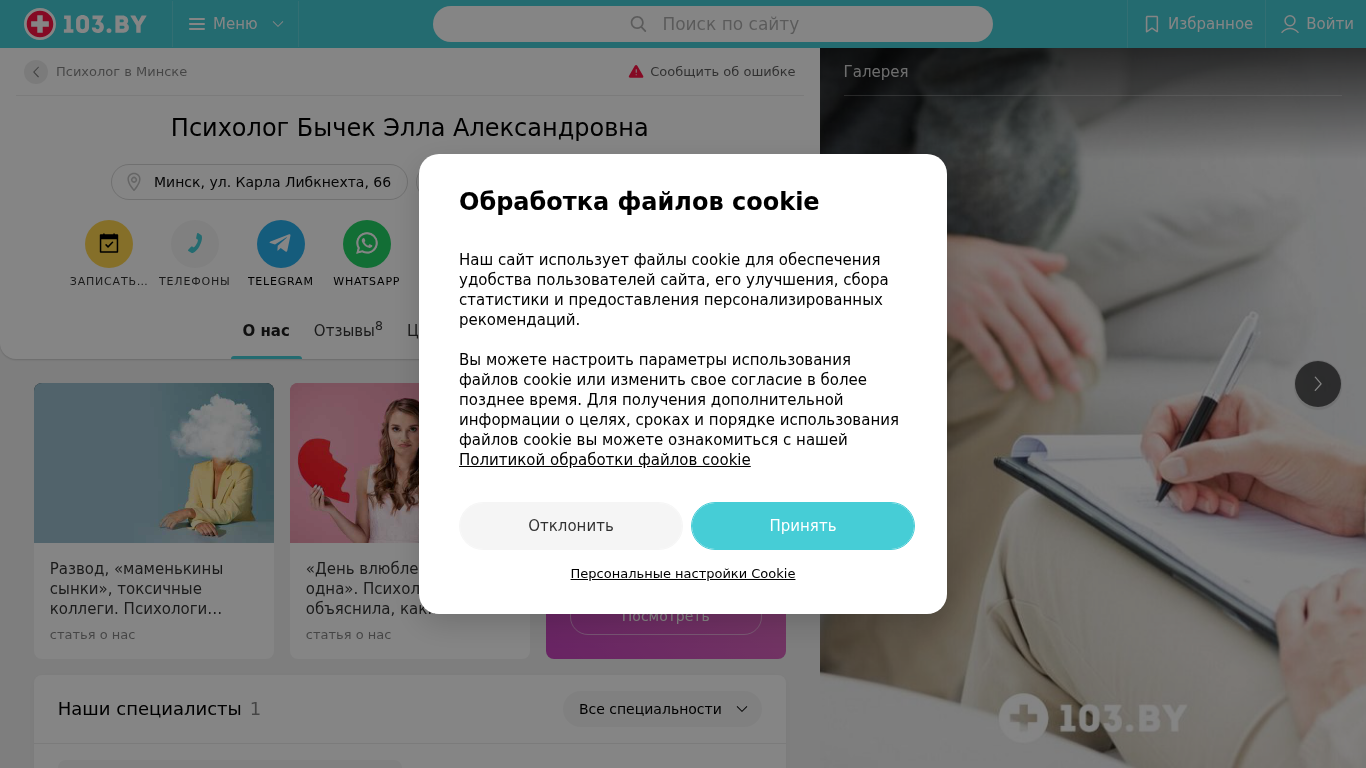
Task: Switch to the Отзывы tab
Action: tap(348, 330)
